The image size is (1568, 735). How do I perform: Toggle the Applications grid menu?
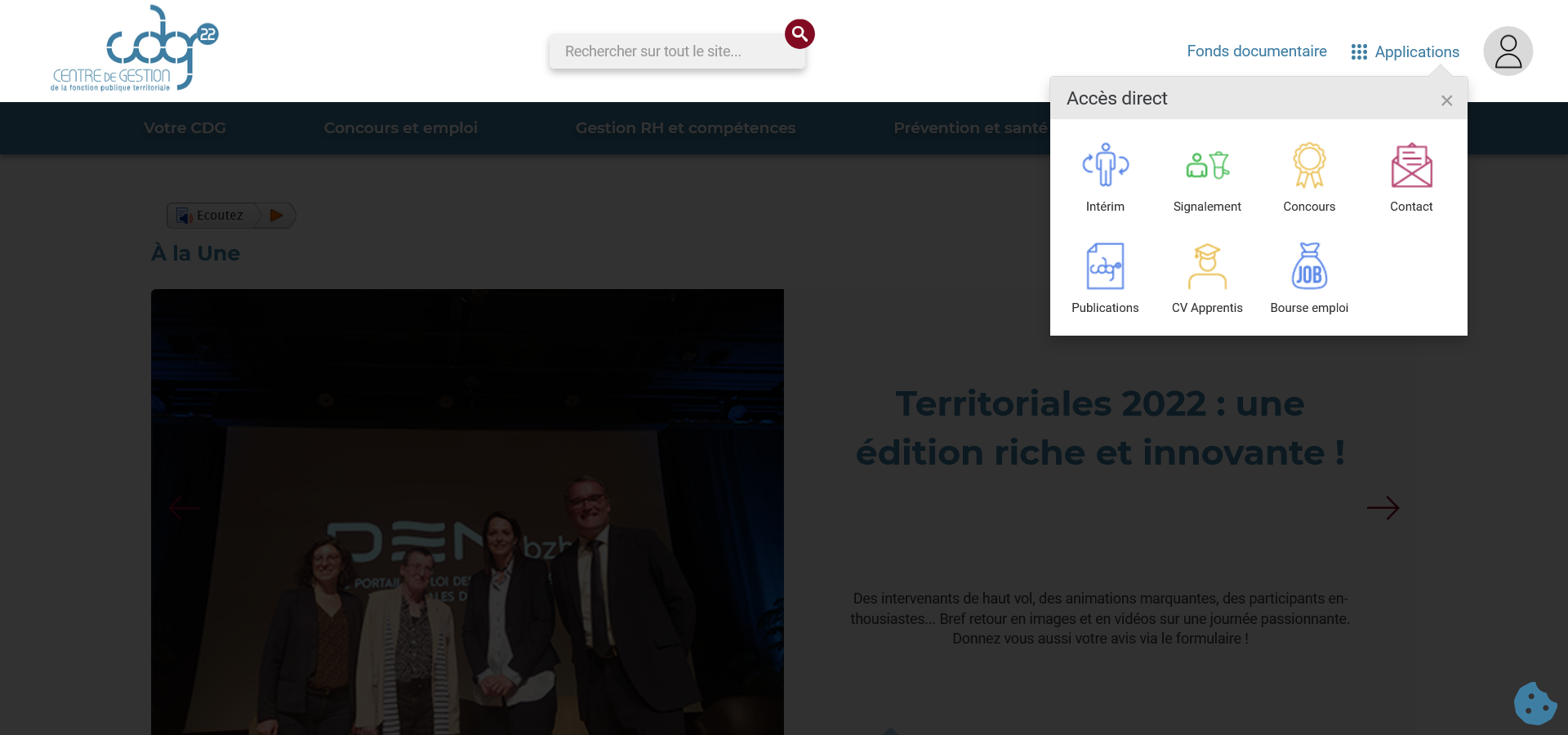tap(1405, 52)
